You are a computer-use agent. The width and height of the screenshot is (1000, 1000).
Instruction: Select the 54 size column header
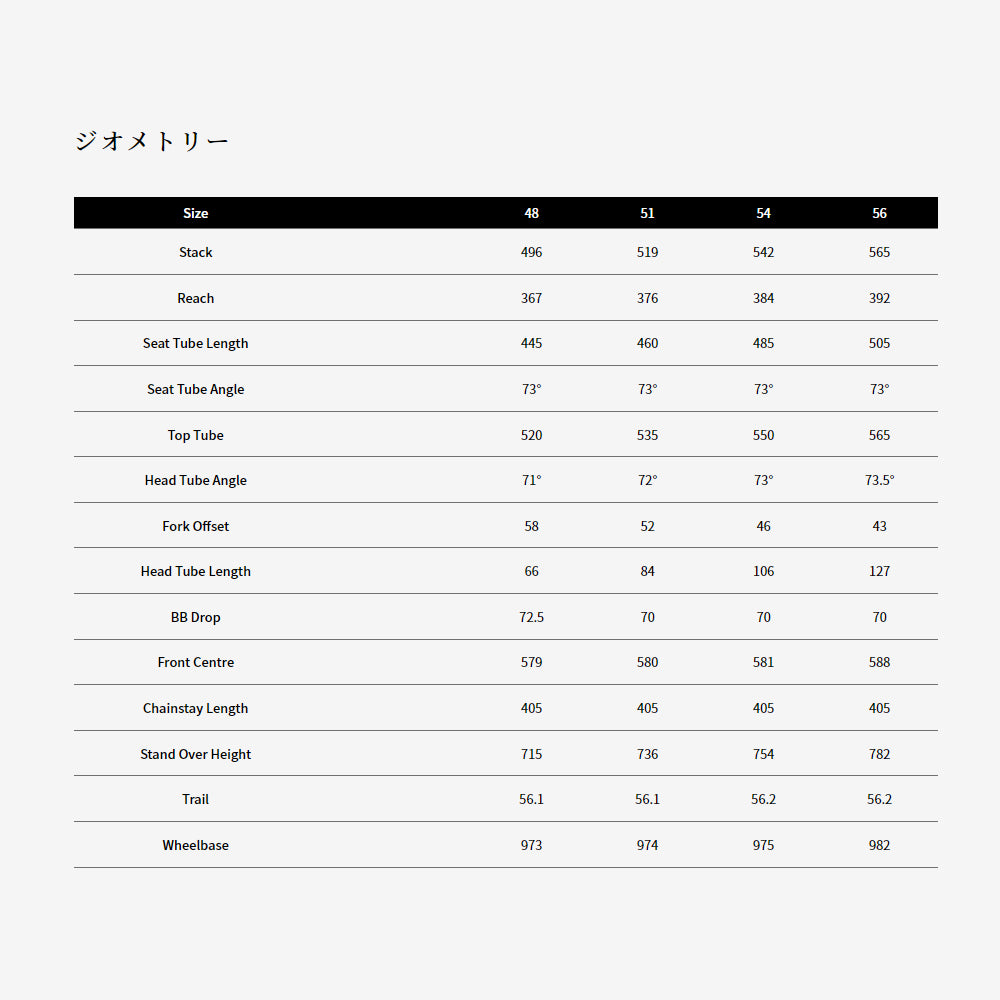(x=763, y=213)
